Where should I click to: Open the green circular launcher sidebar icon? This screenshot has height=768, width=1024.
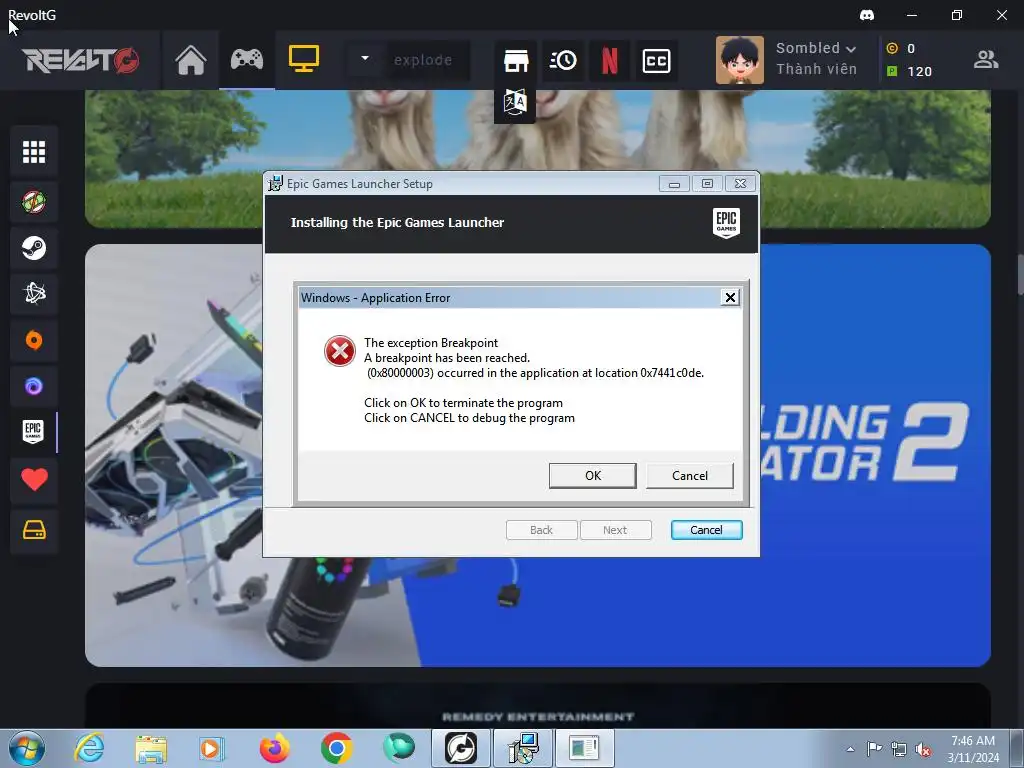coord(34,202)
